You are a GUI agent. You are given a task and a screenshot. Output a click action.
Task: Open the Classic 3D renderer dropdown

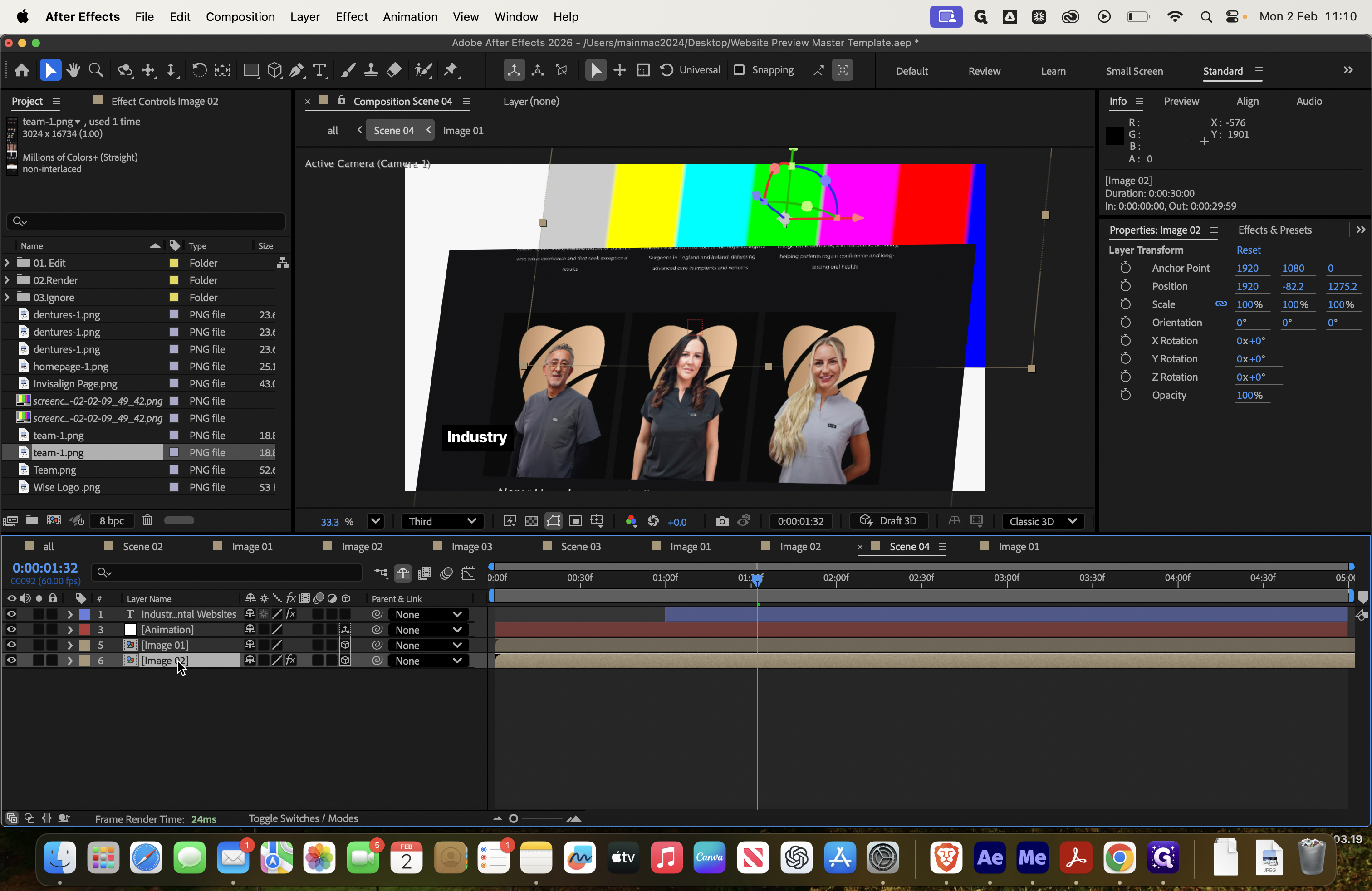(x=1042, y=522)
